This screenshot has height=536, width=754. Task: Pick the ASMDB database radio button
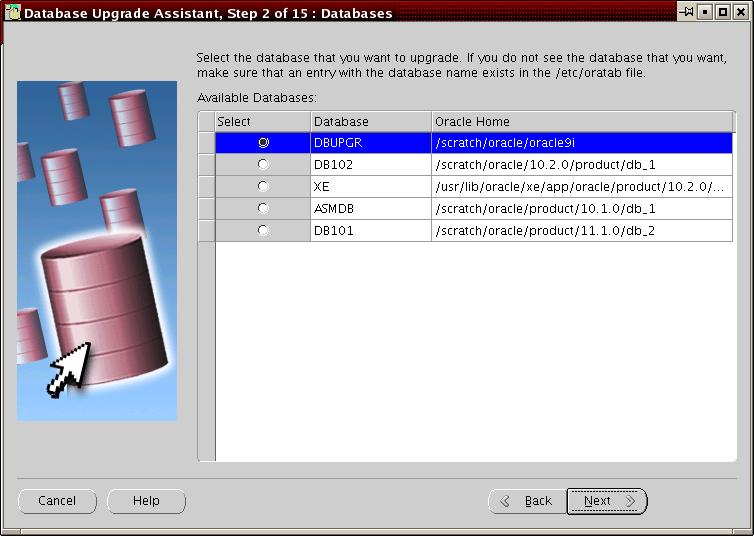[x=263, y=208]
